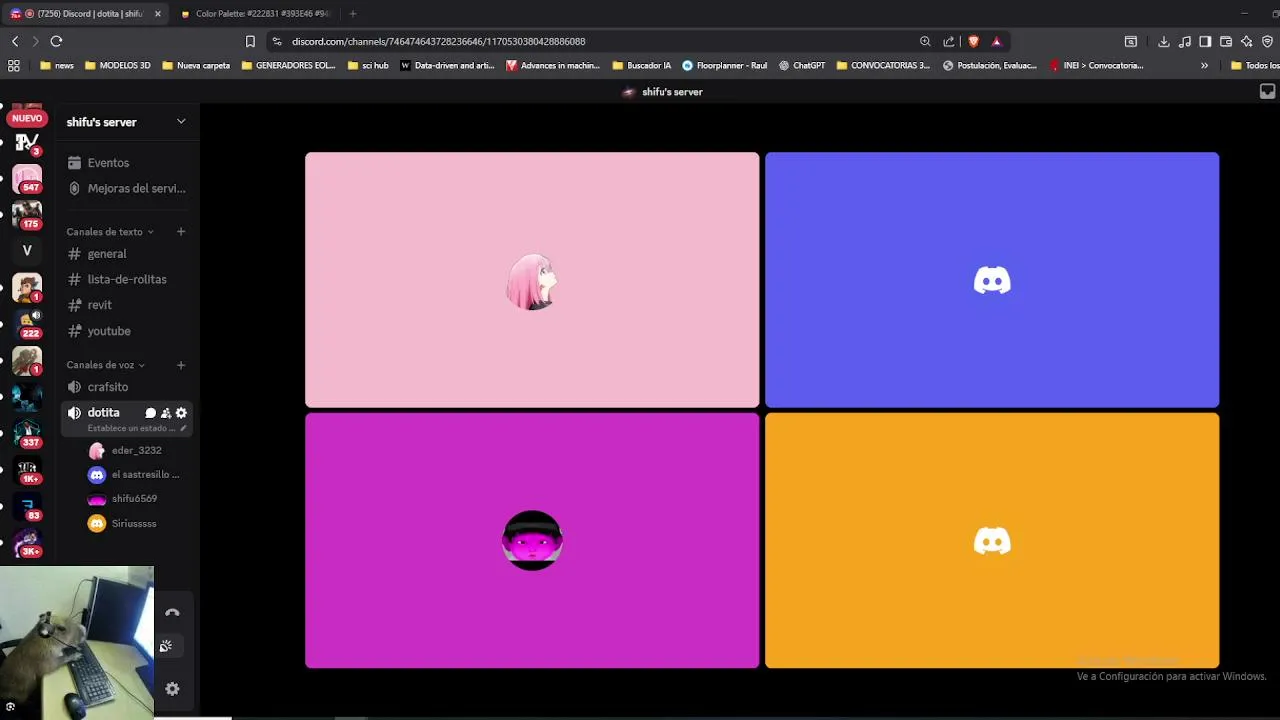Select the Discord dotita browser tab
Viewport: 1280px width, 720px height.
coord(84,14)
